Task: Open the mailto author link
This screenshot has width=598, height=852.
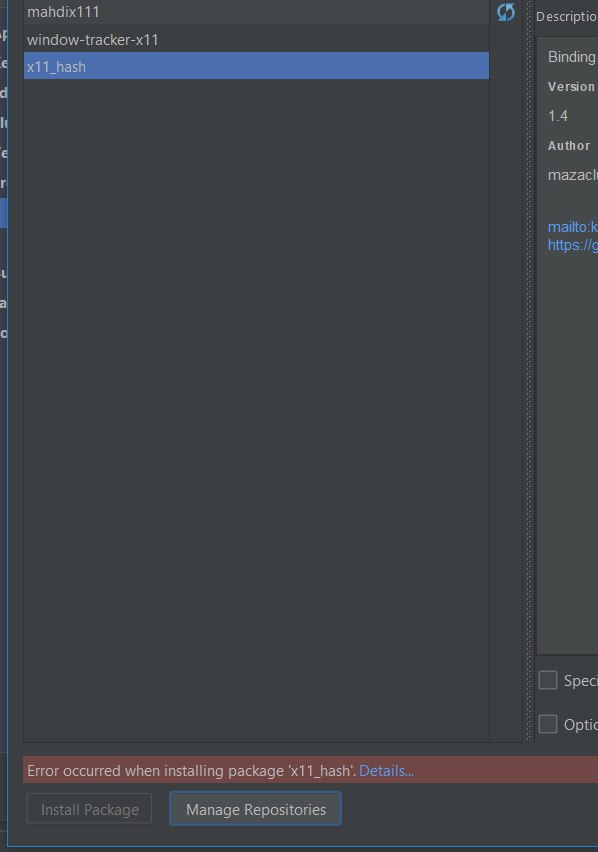Action: (x=572, y=227)
